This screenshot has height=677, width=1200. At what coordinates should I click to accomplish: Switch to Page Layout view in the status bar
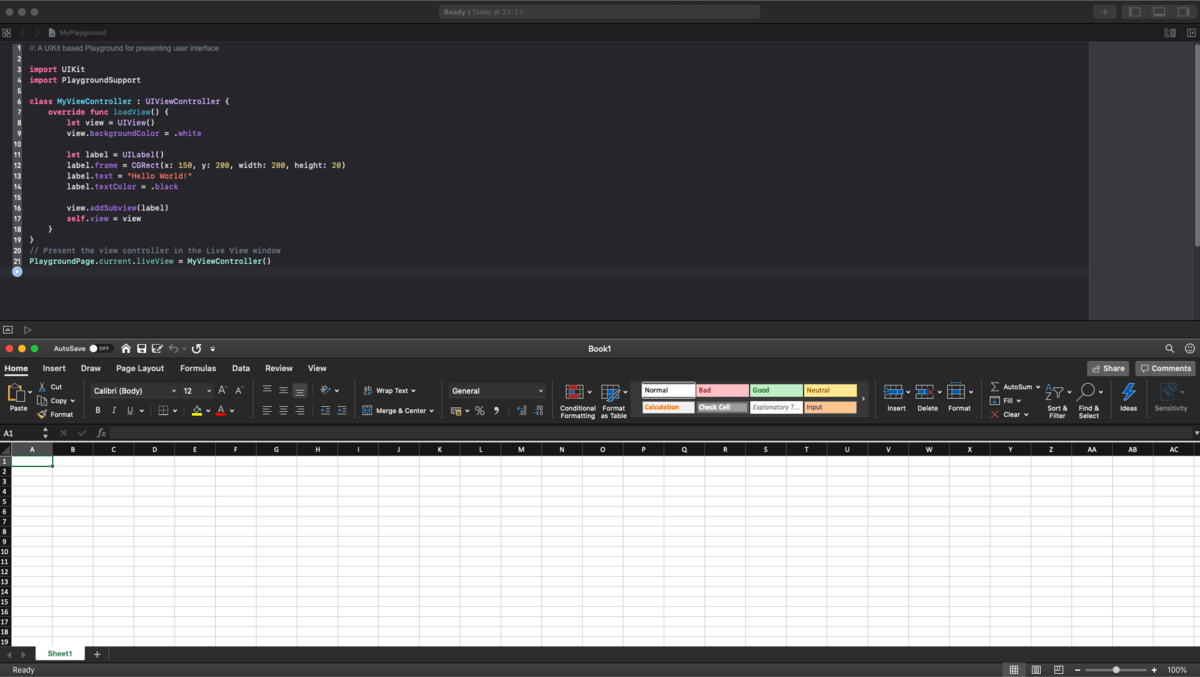click(x=1036, y=670)
